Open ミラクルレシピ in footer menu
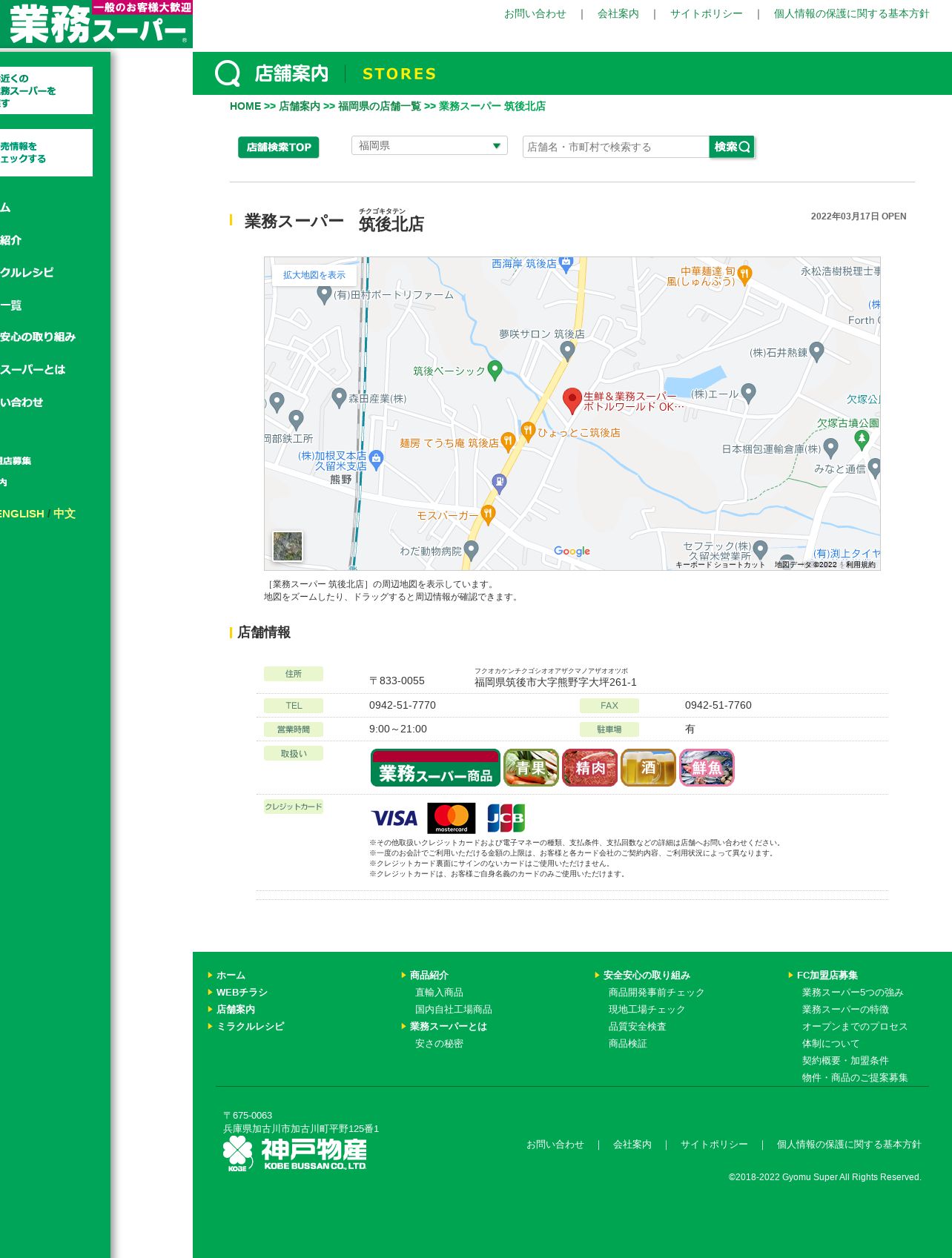 tap(251, 1027)
